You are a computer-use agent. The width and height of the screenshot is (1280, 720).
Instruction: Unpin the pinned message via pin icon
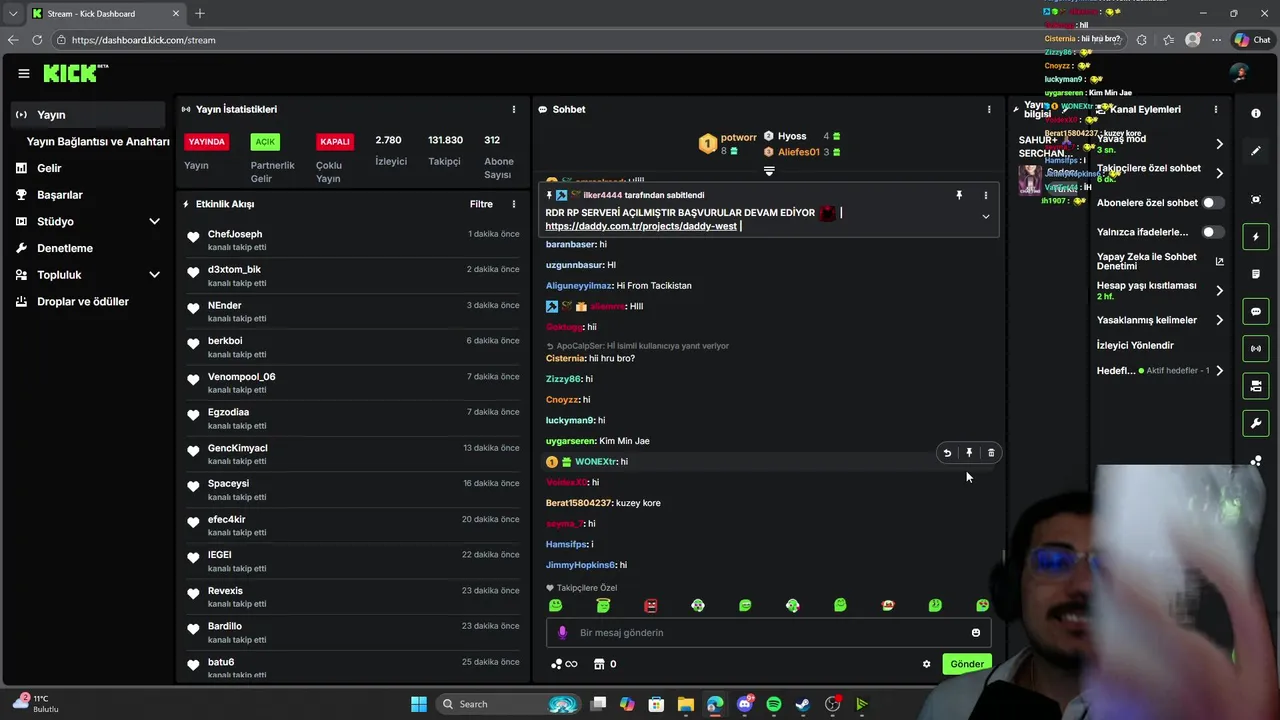[959, 196]
